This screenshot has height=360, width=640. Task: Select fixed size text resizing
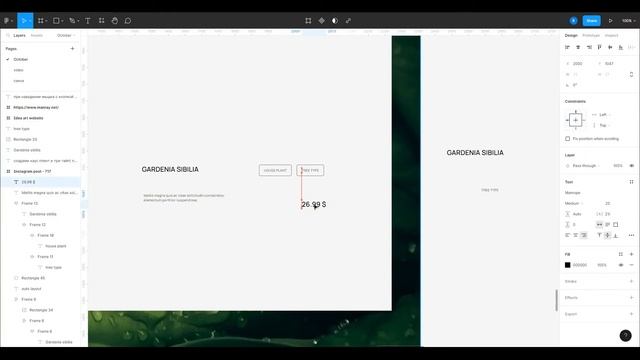[616, 224]
